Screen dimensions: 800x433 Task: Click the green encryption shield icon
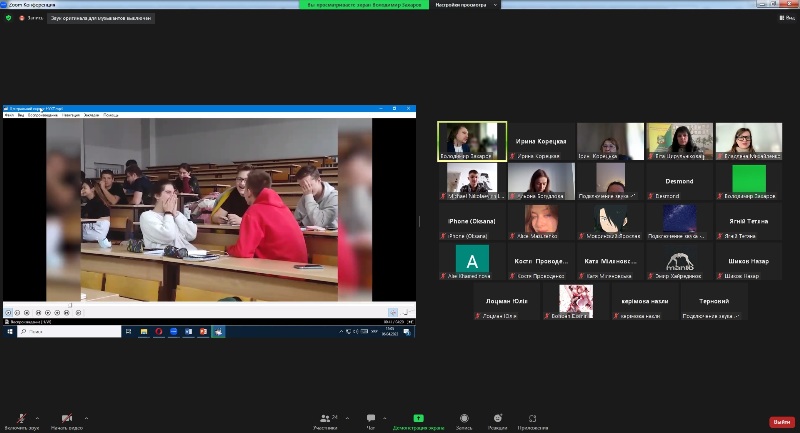pyautogui.click(x=10, y=18)
